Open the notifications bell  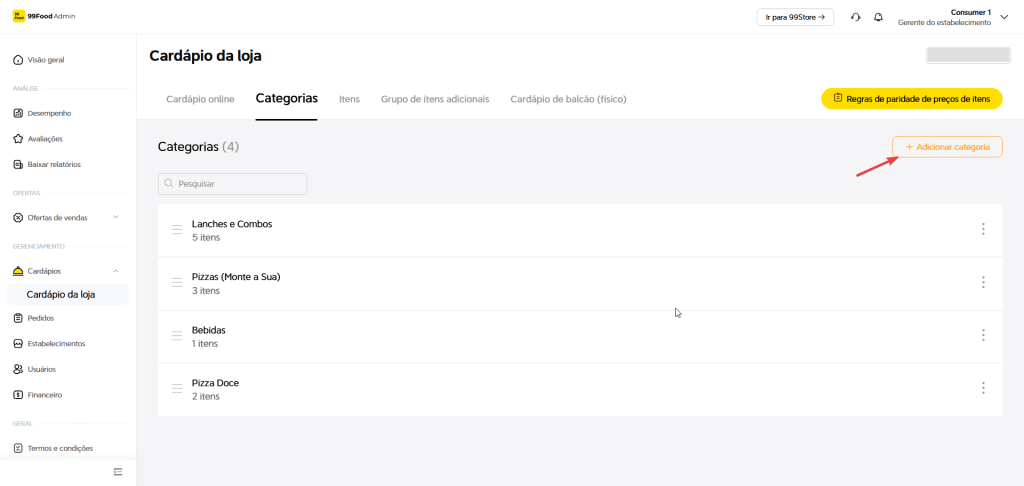[x=878, y=17]
